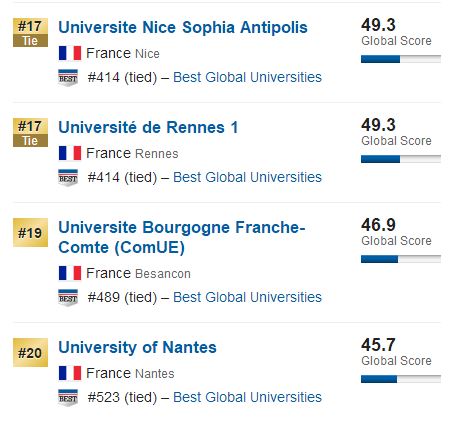453x421 pixels.
Task: Click Best Global Universities link for Nantes
Action: click(x=247, y=397)
